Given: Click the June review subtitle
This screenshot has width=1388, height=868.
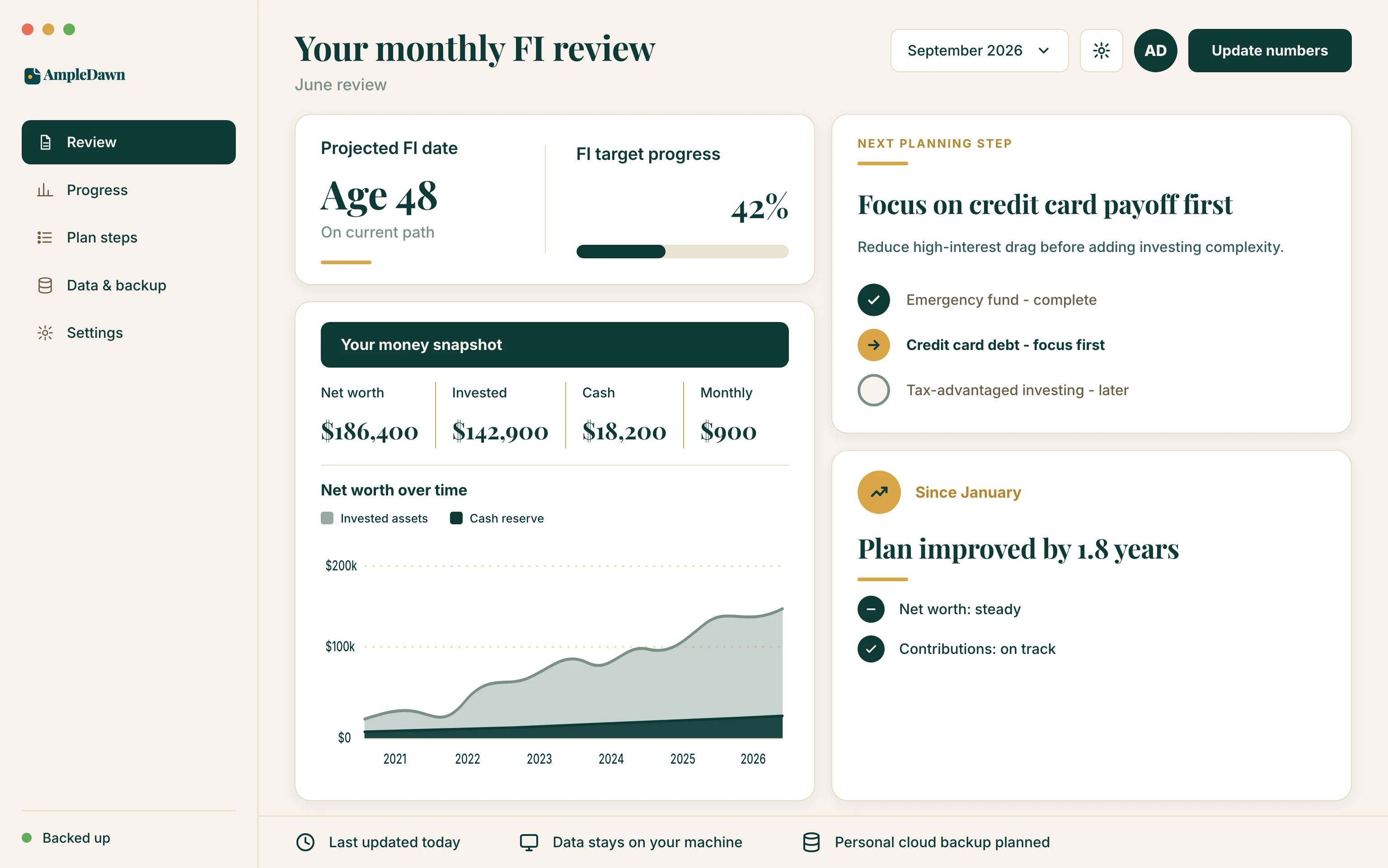Looking at the screenshot, I should click(341, 85).
